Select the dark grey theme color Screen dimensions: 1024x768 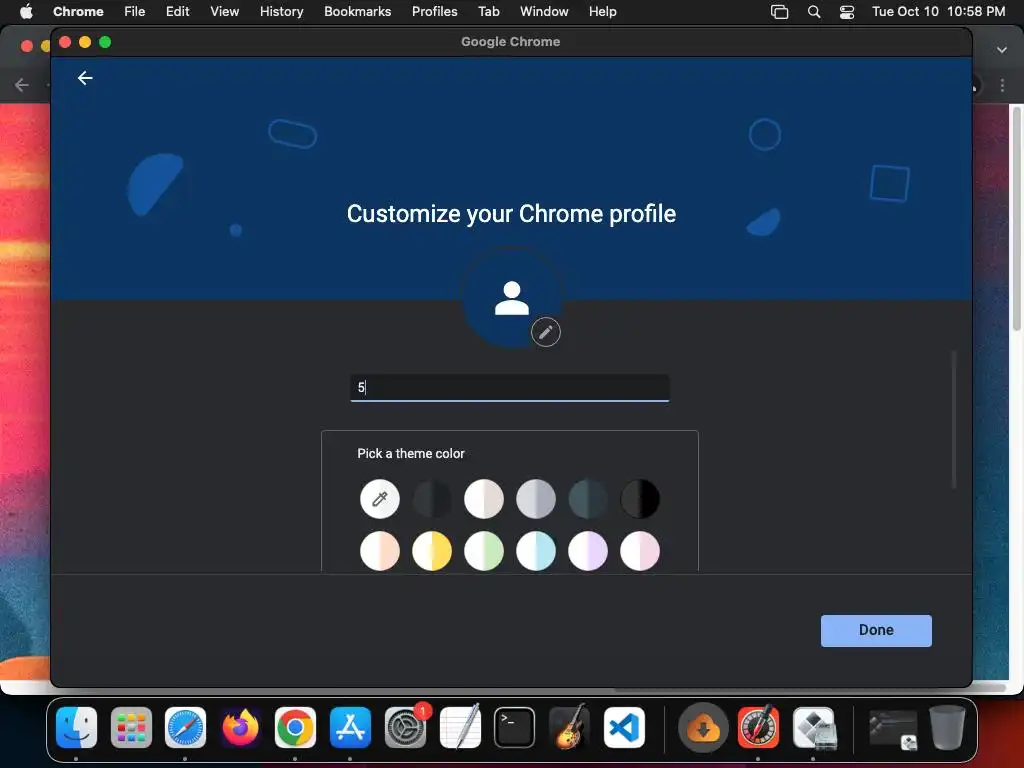pos(432,500)
